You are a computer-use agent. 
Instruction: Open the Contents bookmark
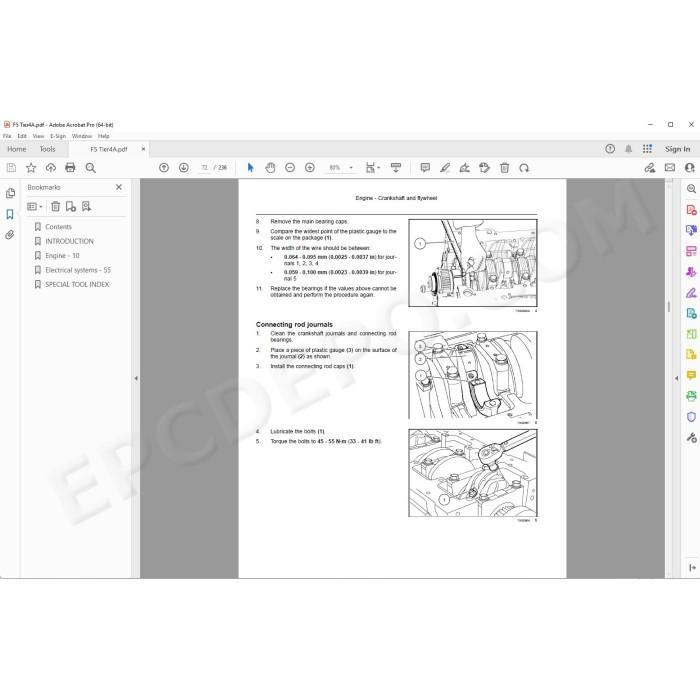58,227
